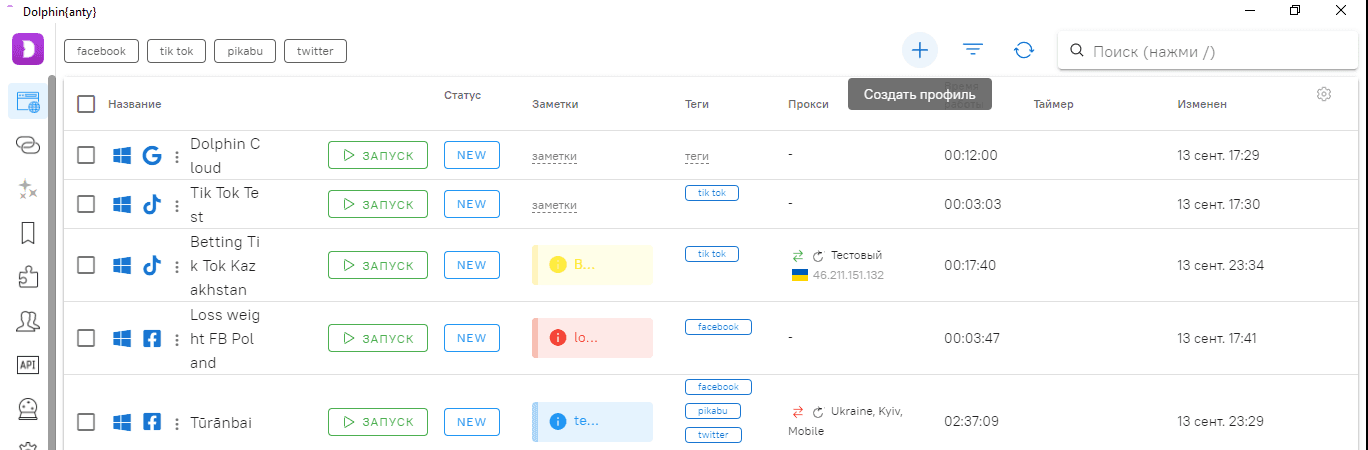Open the proxies chain-link sidebar icon
The height and width of the screenshot is (450, 1368).
click(28, 145)
